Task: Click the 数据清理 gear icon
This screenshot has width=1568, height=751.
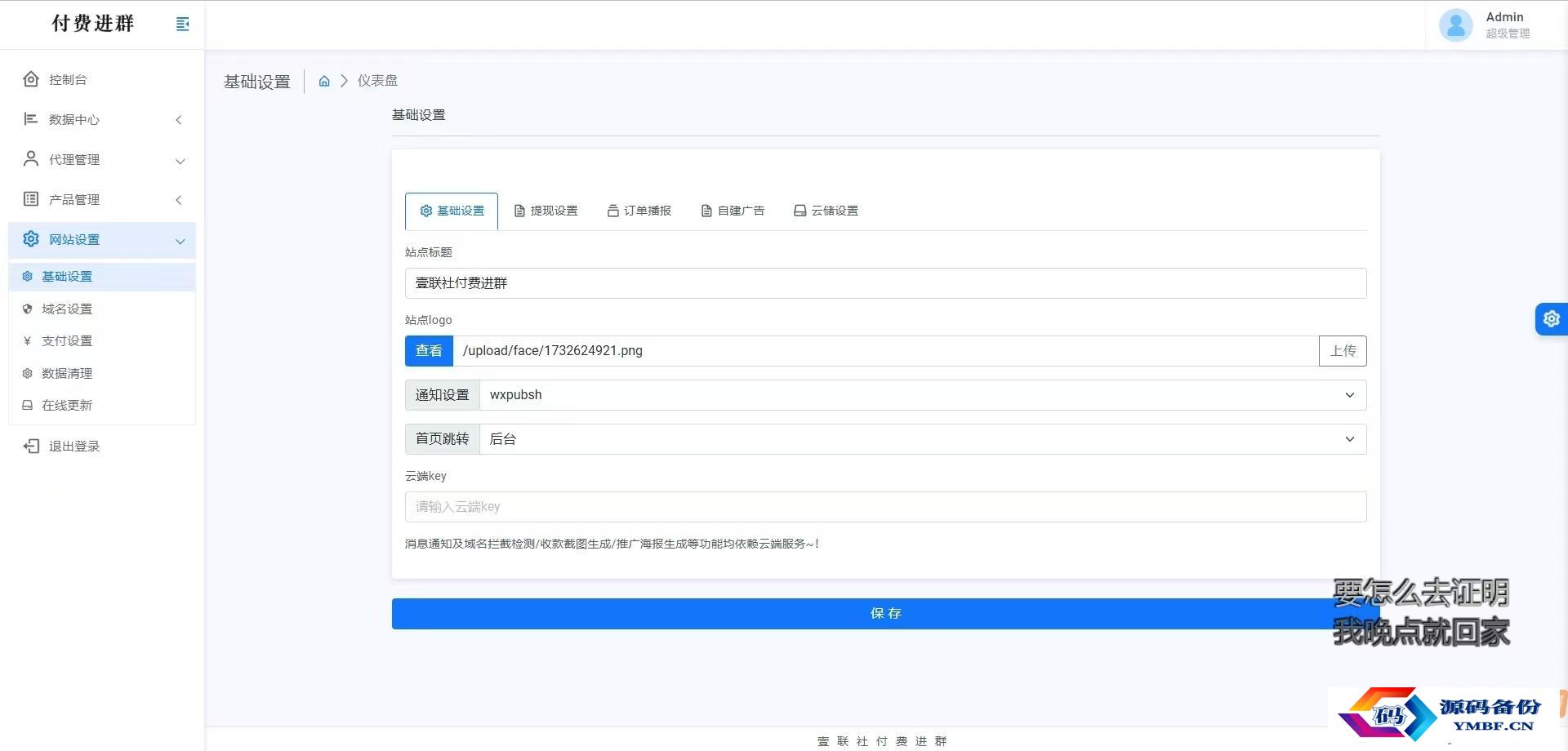Action: 27,373
